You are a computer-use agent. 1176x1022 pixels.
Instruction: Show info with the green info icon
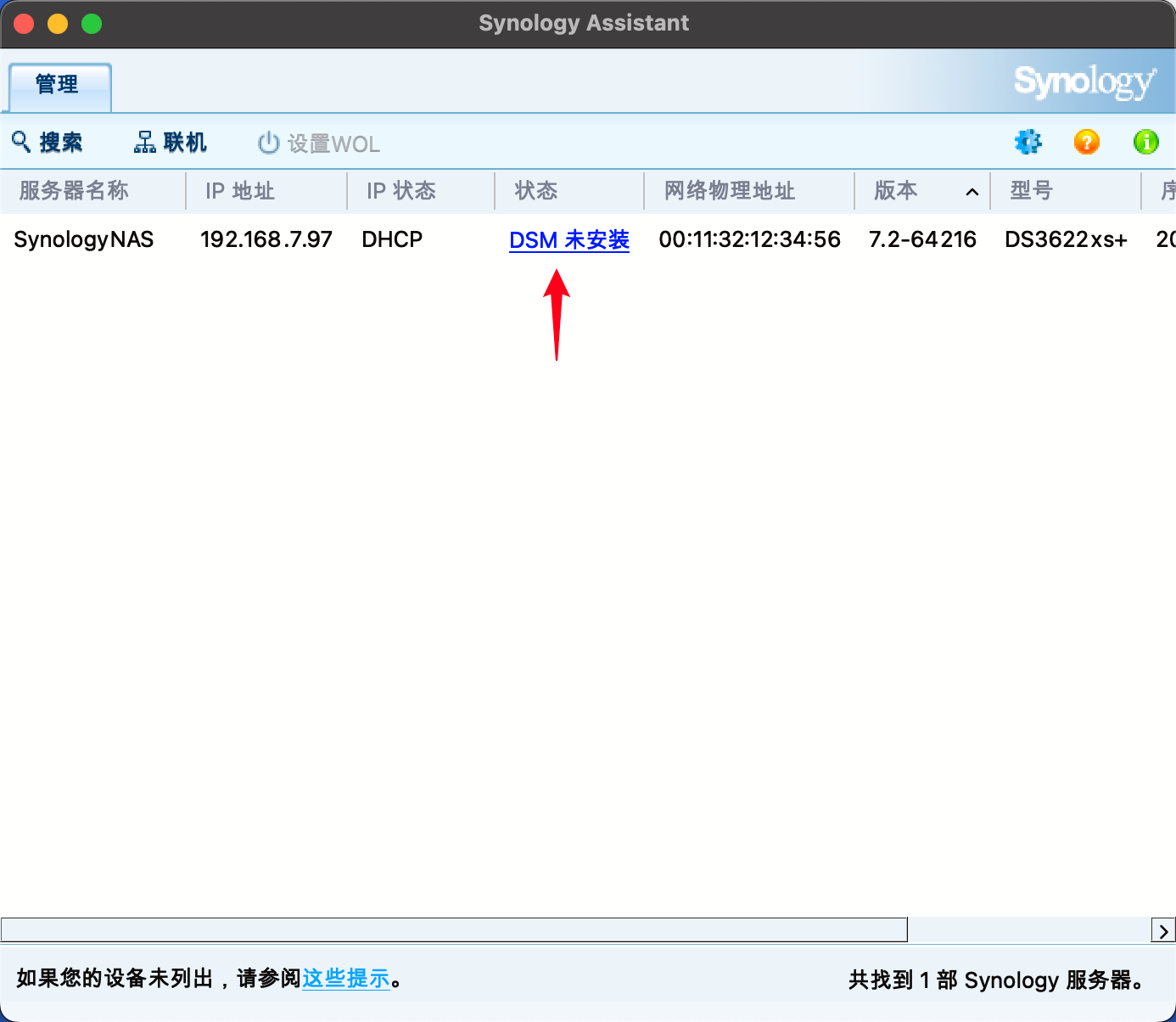(1145, 142)
